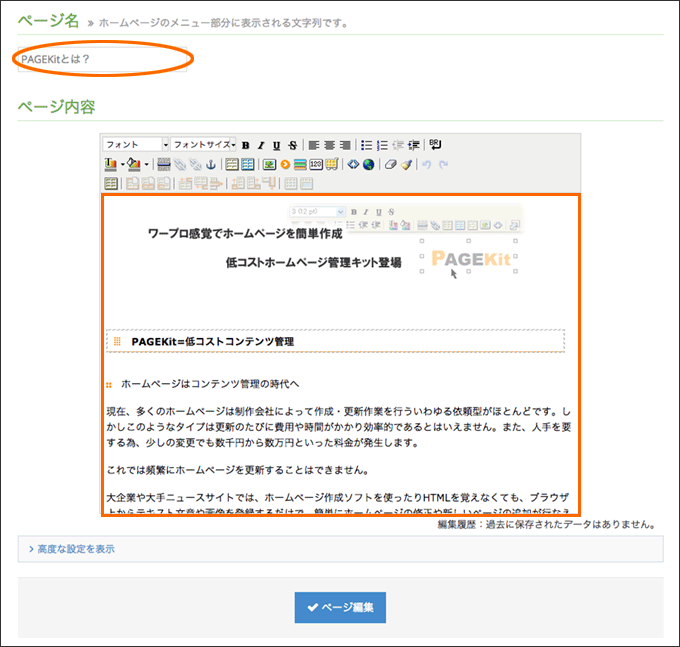680x647 pixels.
Task: Insert an image with the picture icon
Action: [269, 164]
